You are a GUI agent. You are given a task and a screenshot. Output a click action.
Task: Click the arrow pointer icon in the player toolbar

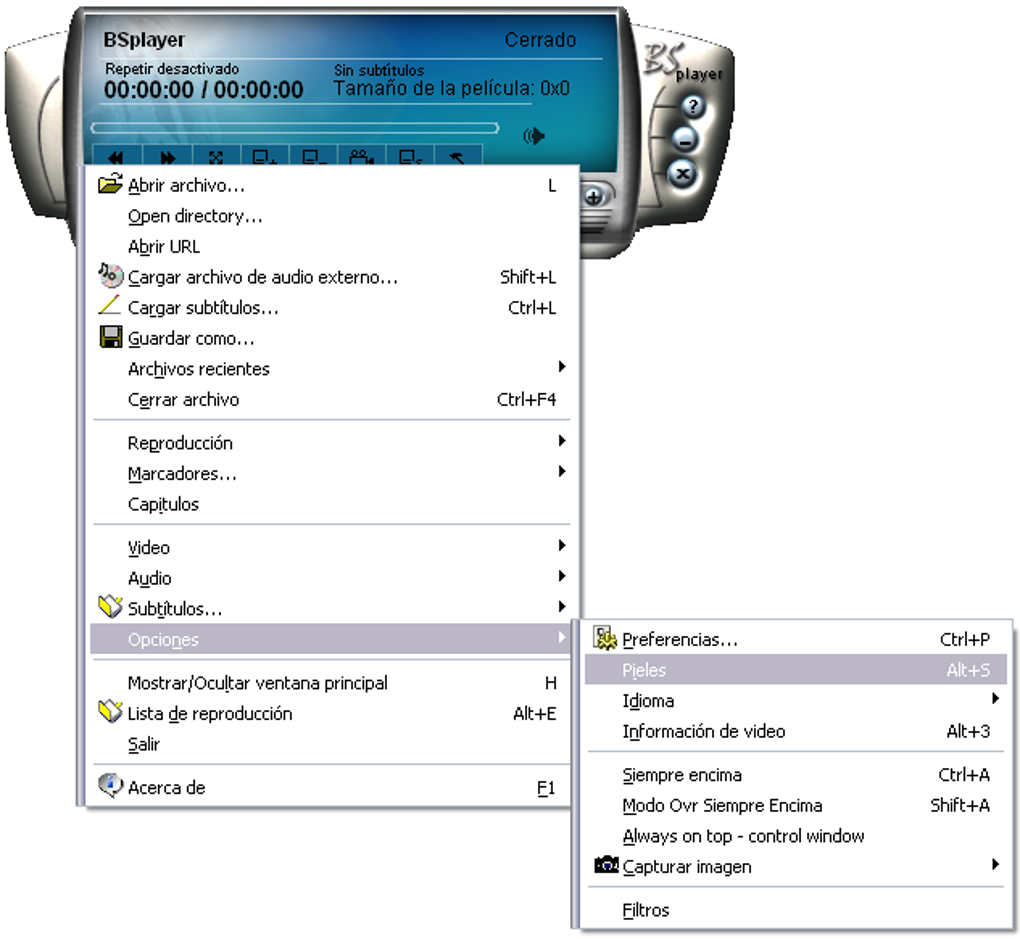point(458,156)
